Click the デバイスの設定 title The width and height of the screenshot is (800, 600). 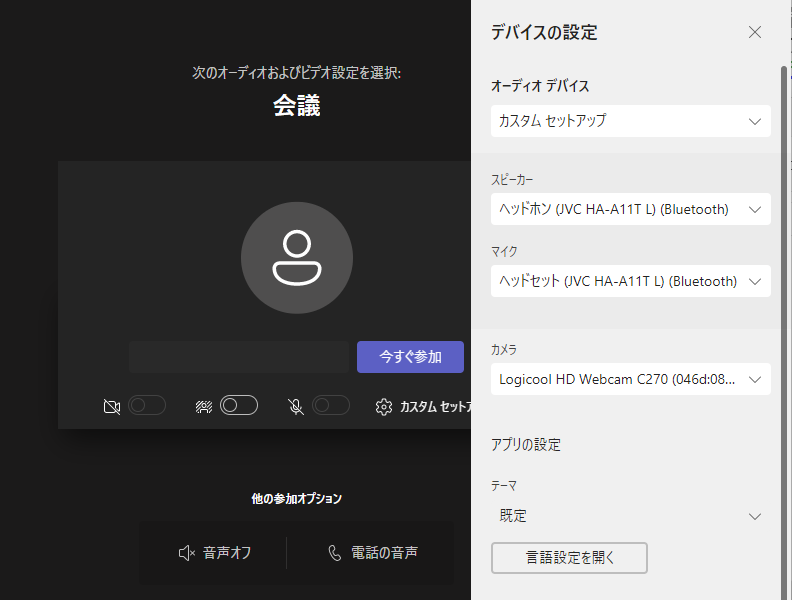pos(544,32)
